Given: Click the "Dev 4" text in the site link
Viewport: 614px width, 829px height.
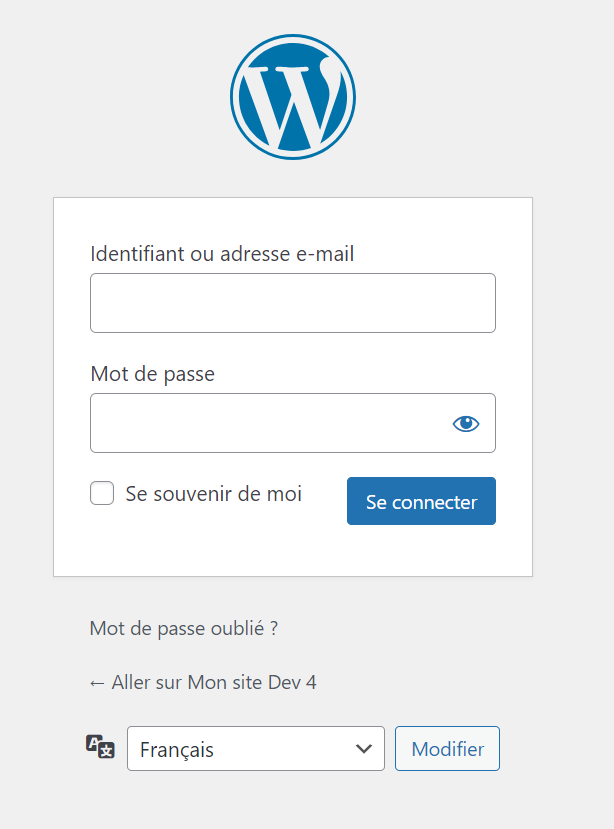Looking at the screenshot, I should pos(292,683).
